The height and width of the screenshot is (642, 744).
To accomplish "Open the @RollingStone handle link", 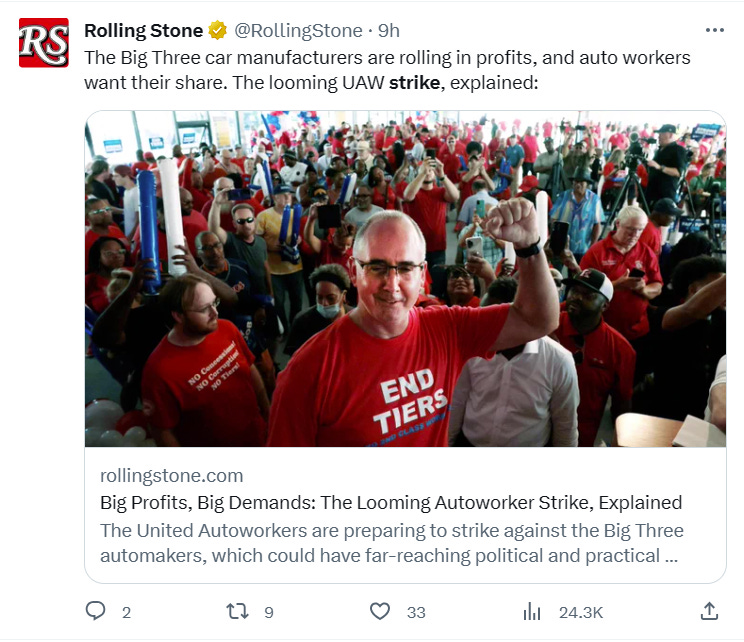I will pyautogui.click(x=298, y=31).
